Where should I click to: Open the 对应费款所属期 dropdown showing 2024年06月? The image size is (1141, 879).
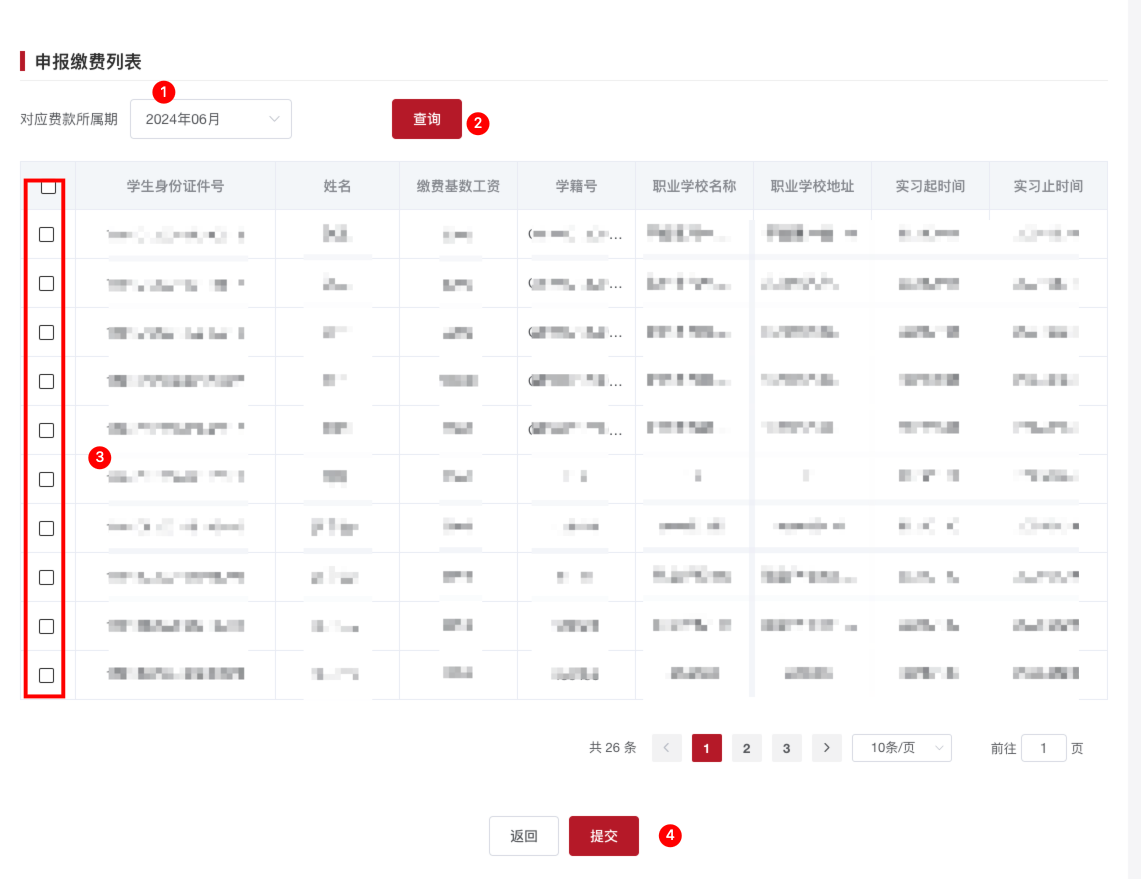[210, 119]
